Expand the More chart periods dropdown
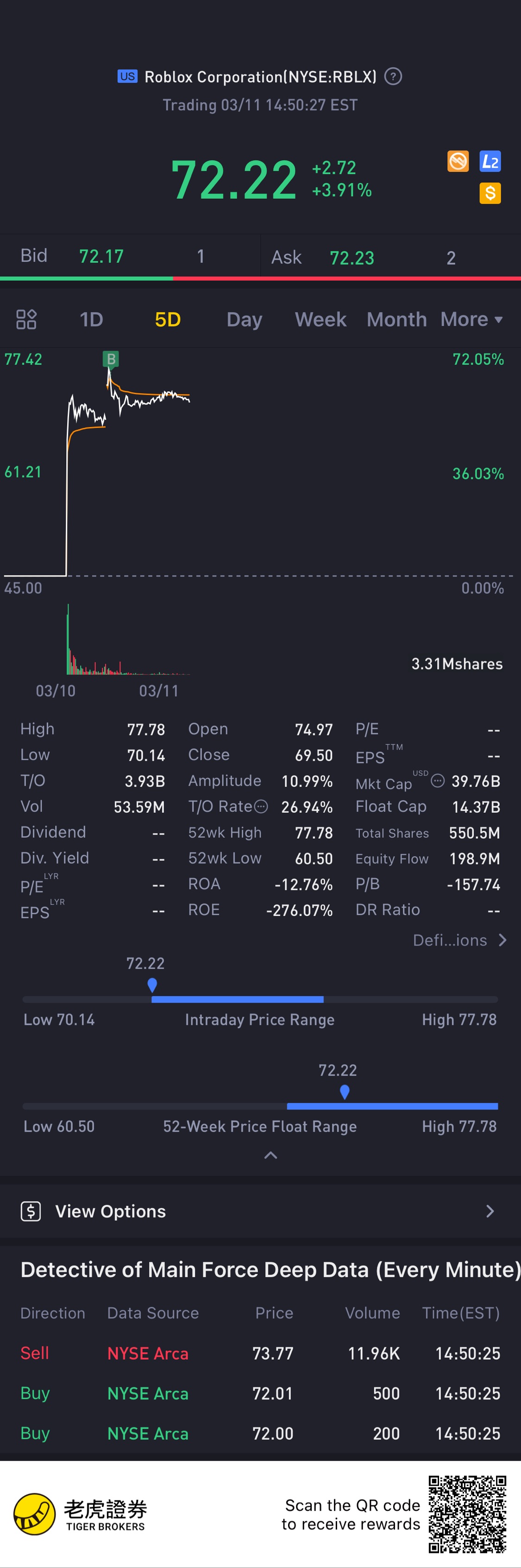This screenshot has width=521, height=1568. (x=472, y=320)
